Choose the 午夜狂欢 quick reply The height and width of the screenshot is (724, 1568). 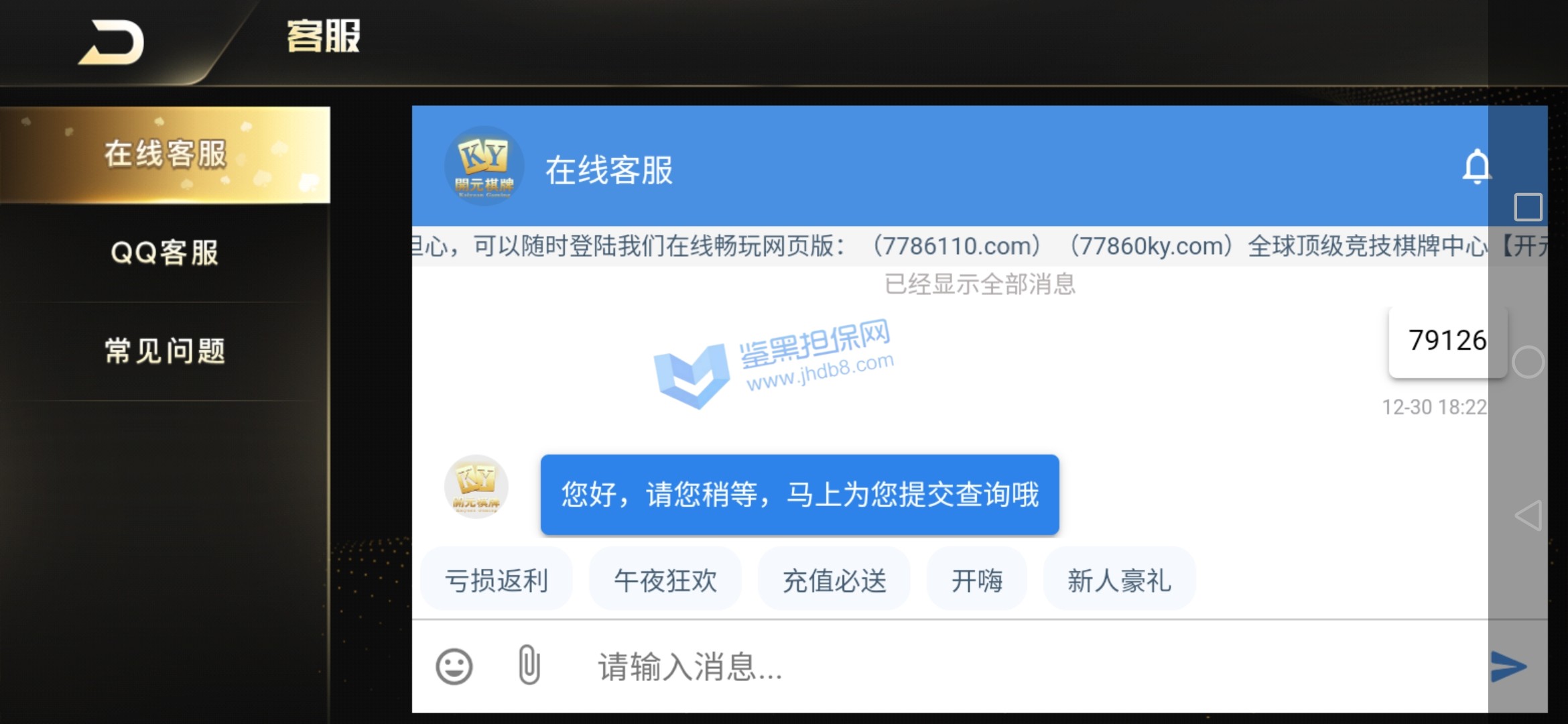point(665,580)
